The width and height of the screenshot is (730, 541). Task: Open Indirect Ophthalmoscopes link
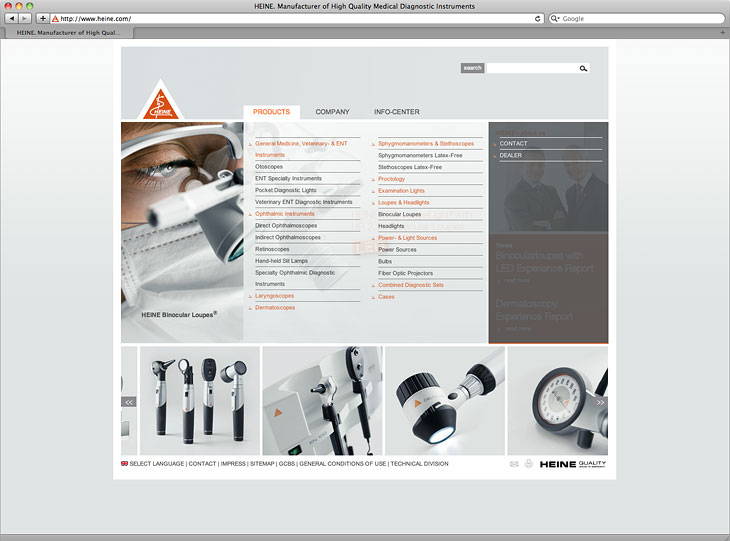tap(288, 237)
